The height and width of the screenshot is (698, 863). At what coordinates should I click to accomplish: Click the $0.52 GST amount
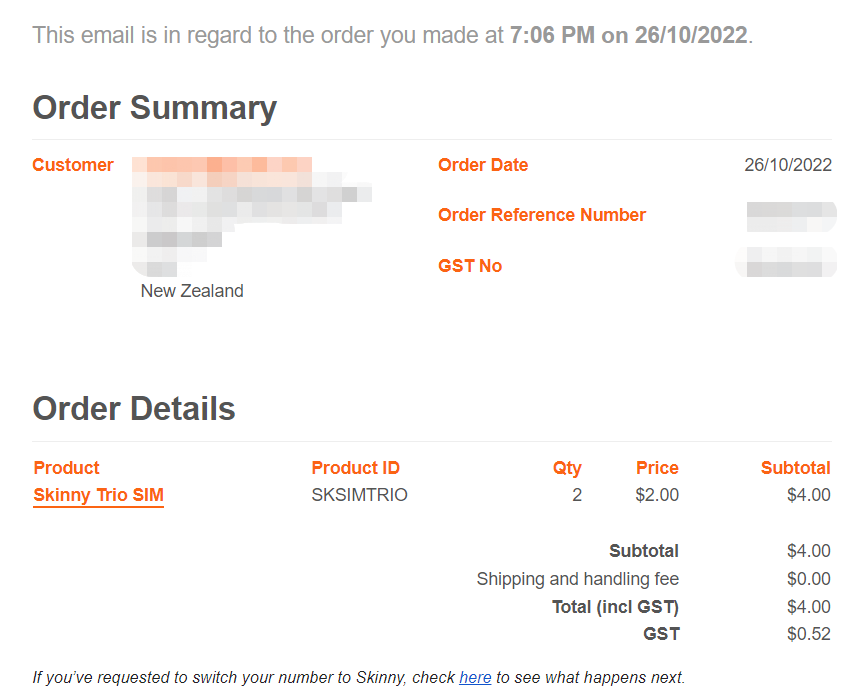point(809,634)
